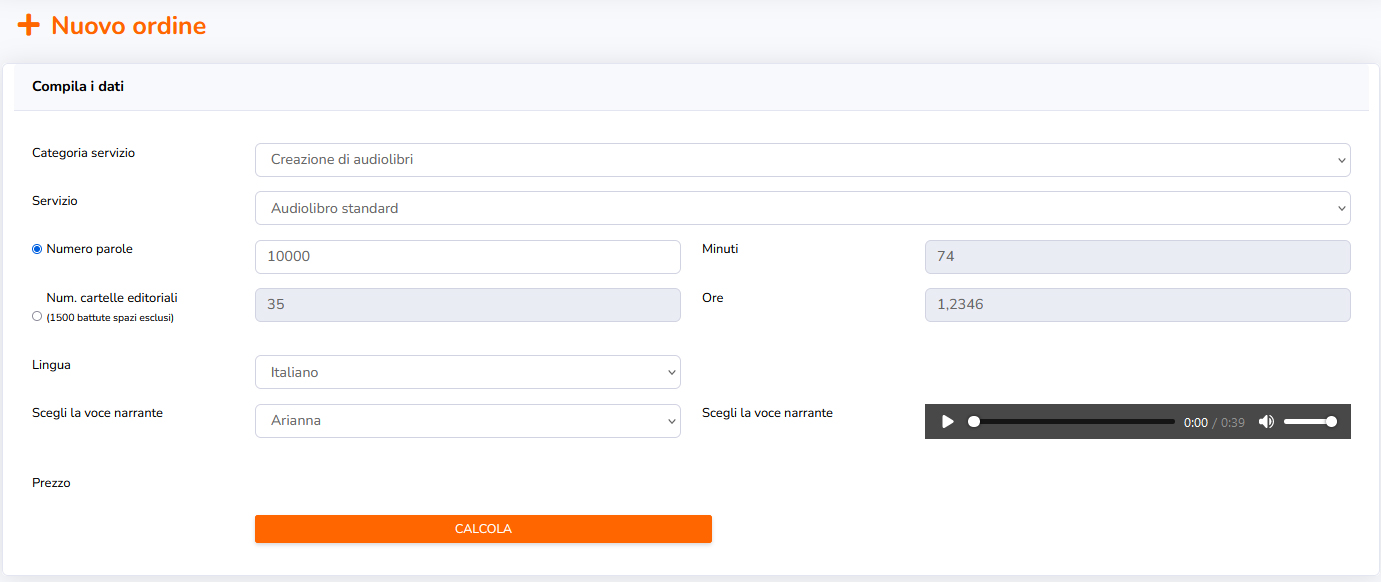Mute the audio player volume

[x=1266, y=422]
